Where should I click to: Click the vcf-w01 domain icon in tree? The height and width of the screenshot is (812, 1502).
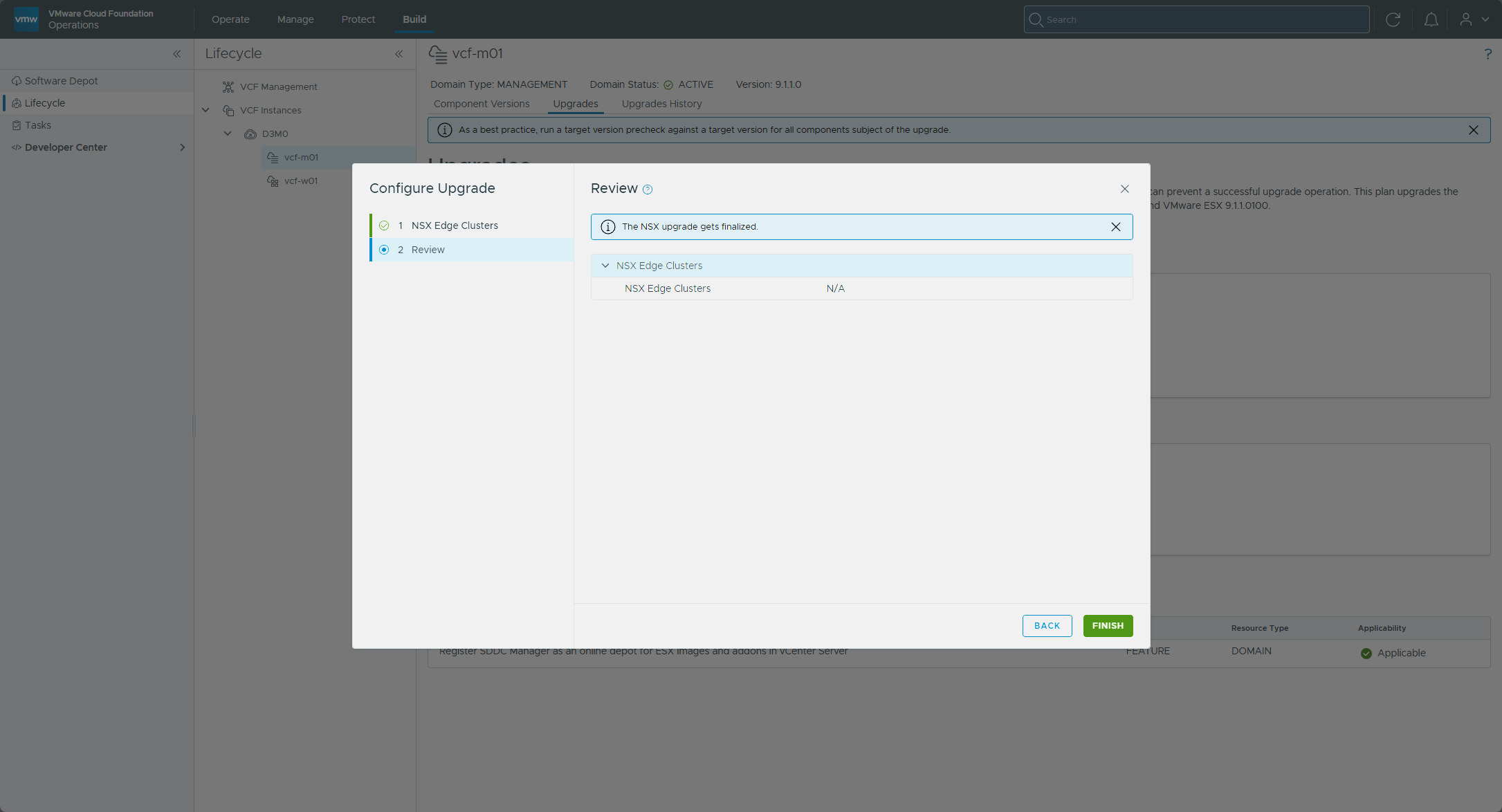click(273, 181)
